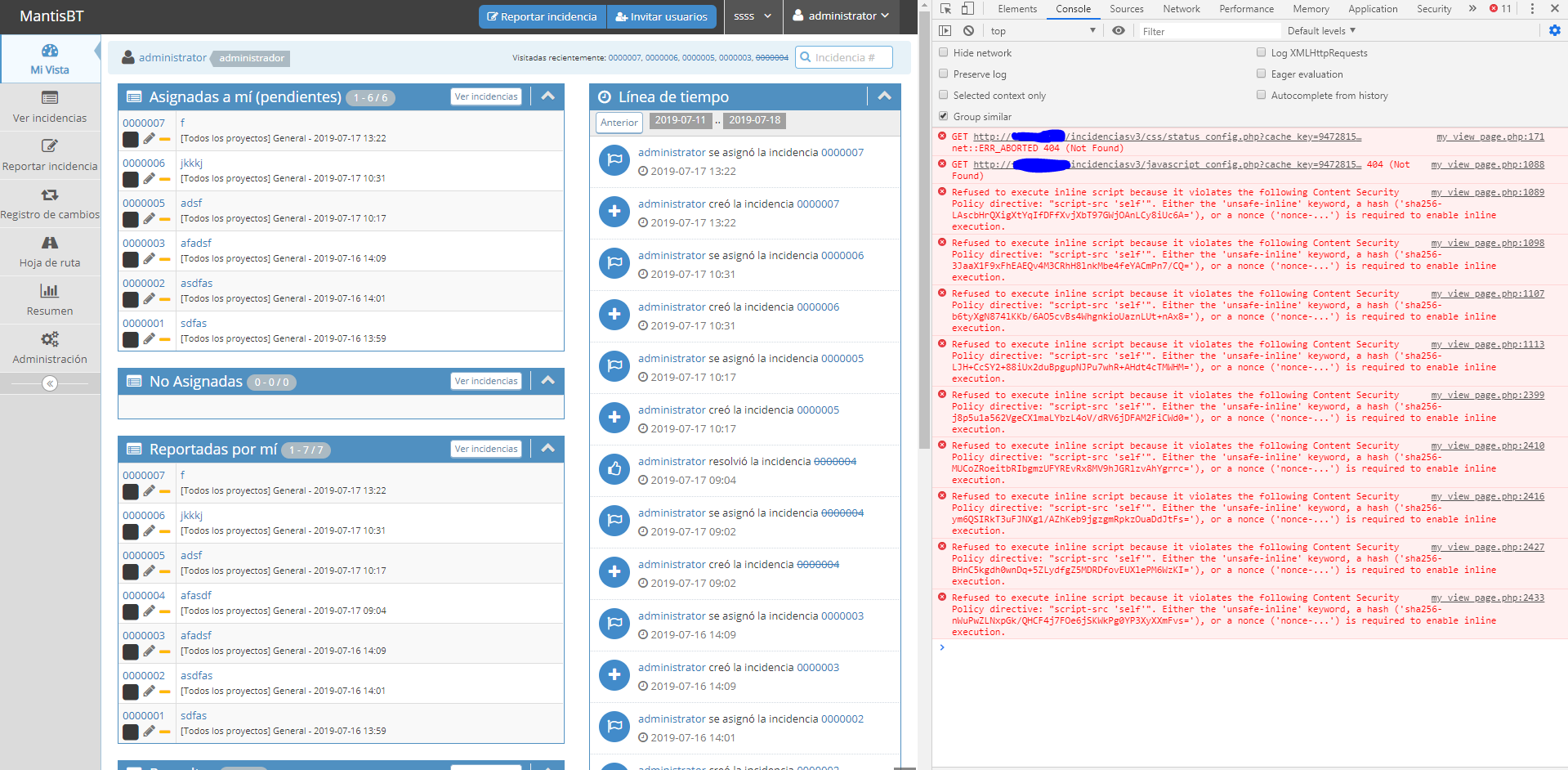
Task: Click pencil edit icon for assigned issue 0000005
Action: pos(149,218)
